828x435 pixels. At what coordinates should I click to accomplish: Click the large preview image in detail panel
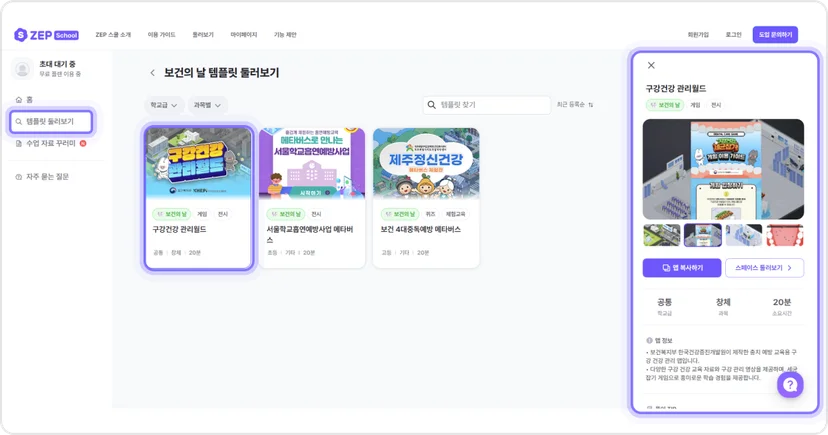click(723, 169)
